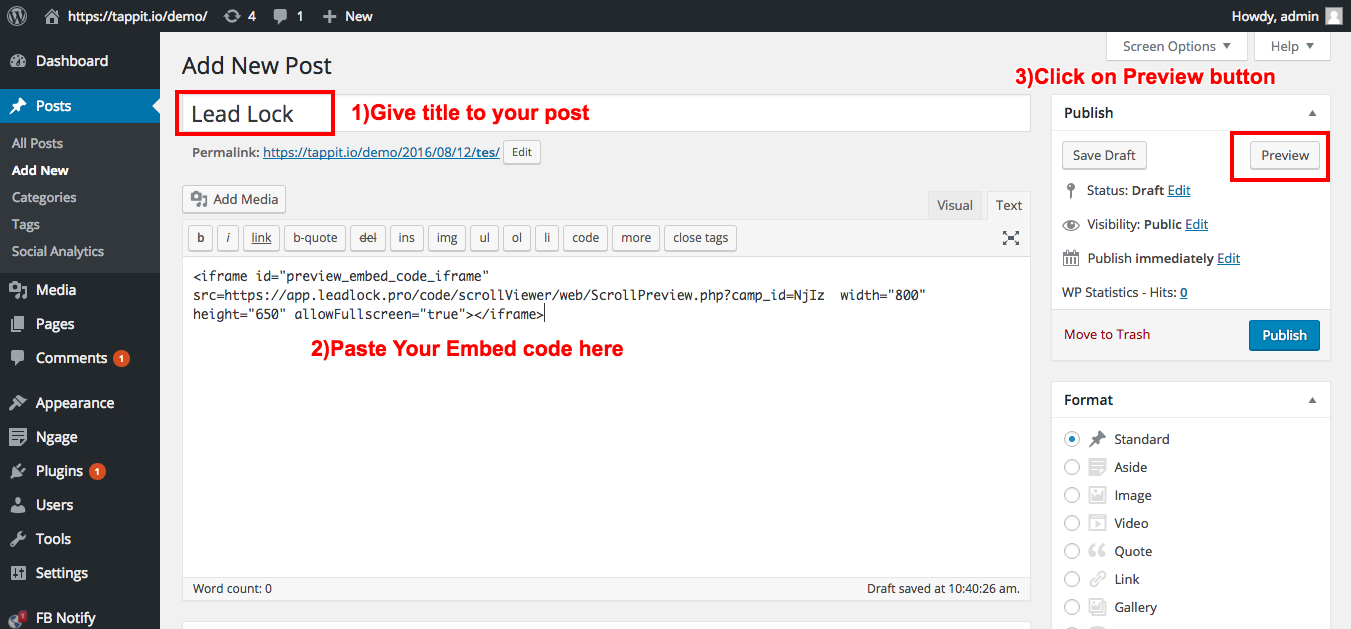The width and height of the screenshot is (1351, 629).
Task: Open WP Statistics hits count link
Action: pos(1184,293)
